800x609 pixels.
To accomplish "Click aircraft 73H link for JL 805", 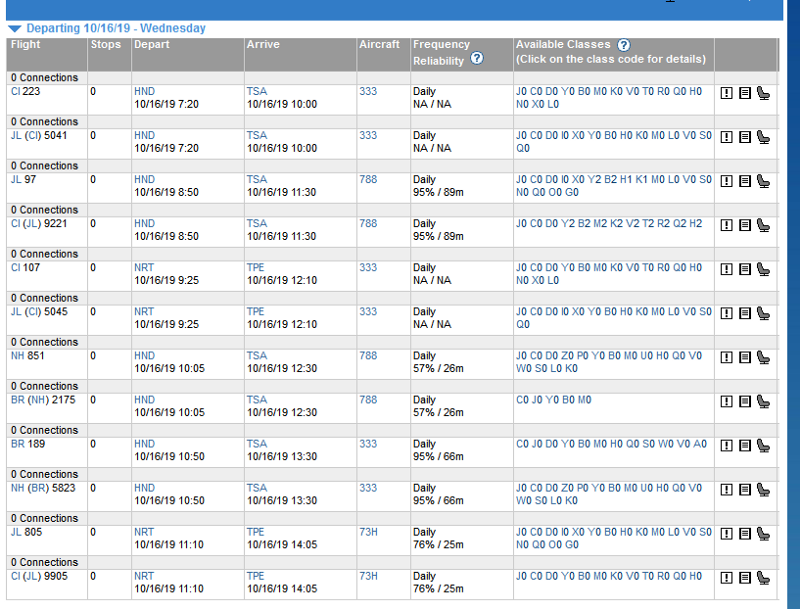I will tap(368, 532).
